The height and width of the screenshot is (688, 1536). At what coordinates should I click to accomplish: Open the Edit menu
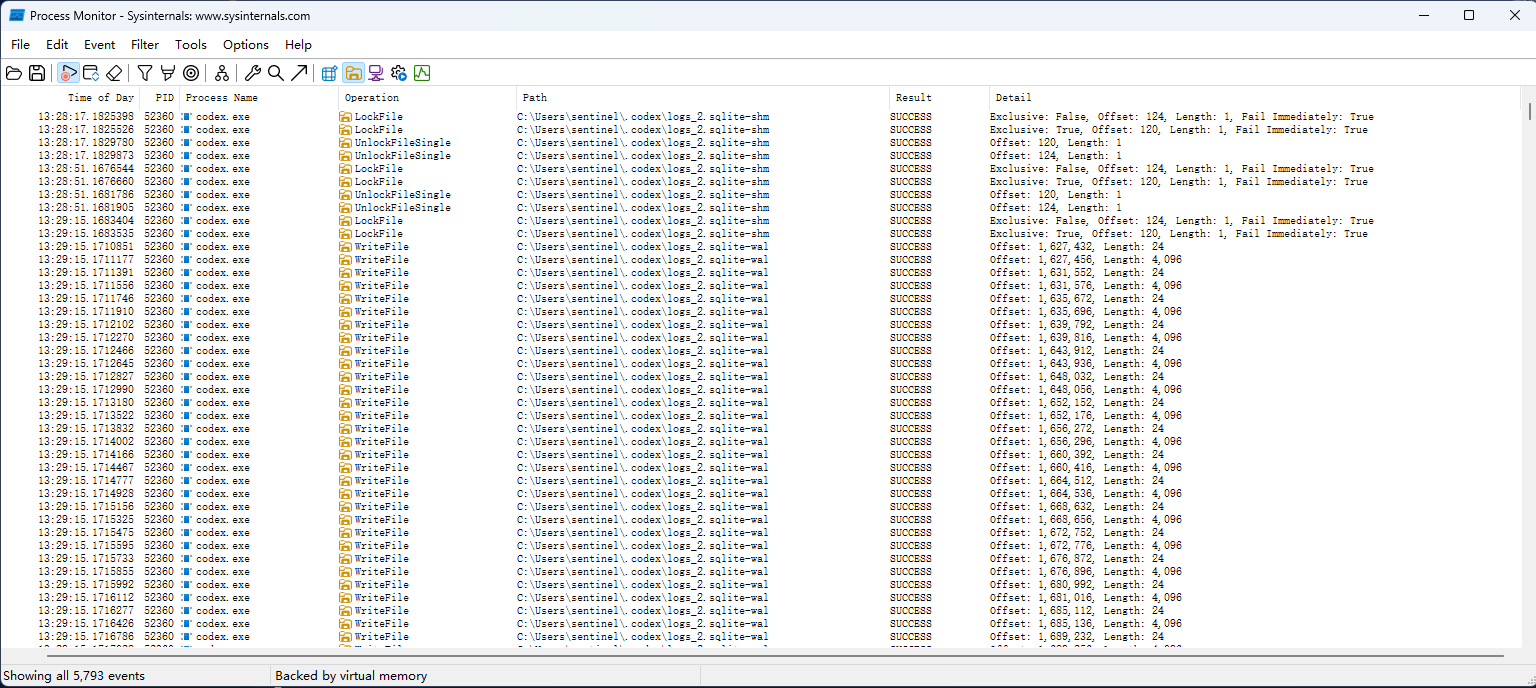coord(57,45)
